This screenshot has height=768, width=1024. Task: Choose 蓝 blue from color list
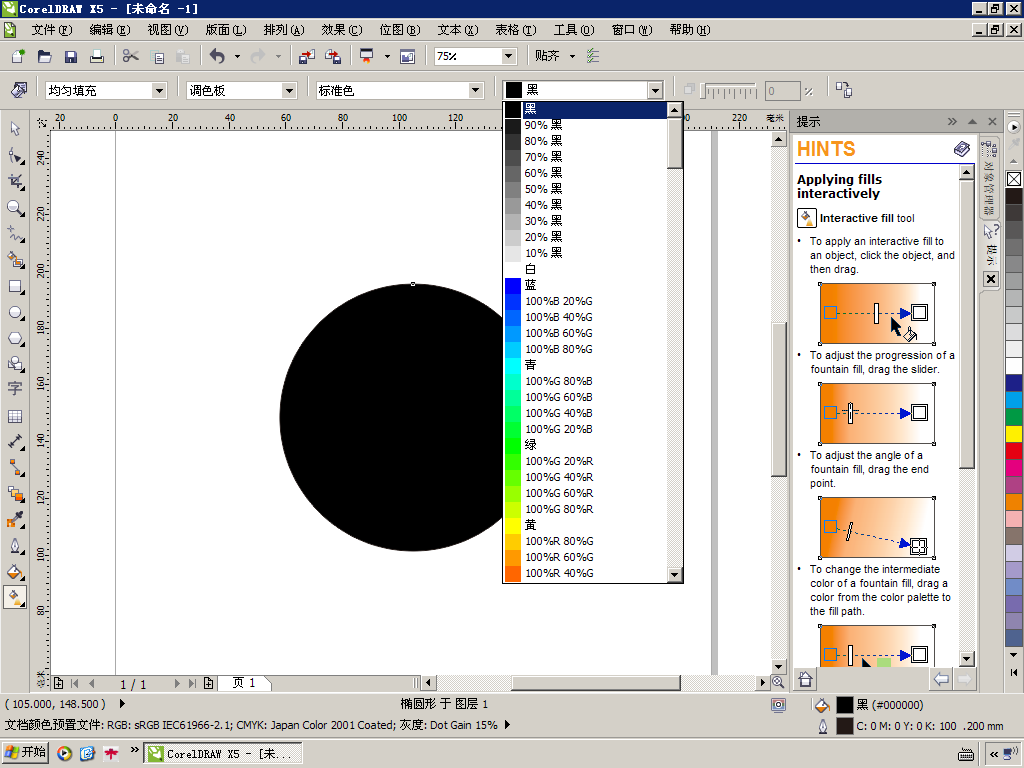point(585,285)
